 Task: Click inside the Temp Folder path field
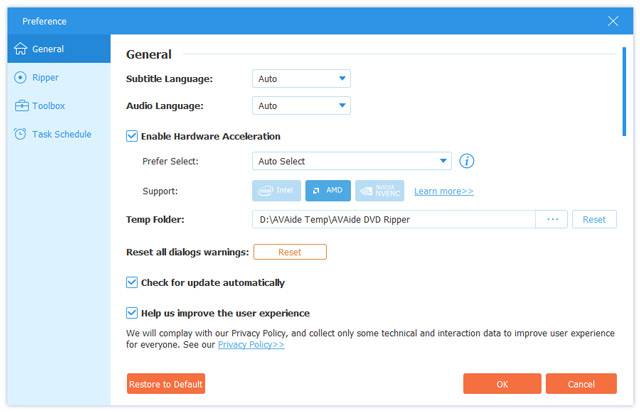tap(390, 219)
